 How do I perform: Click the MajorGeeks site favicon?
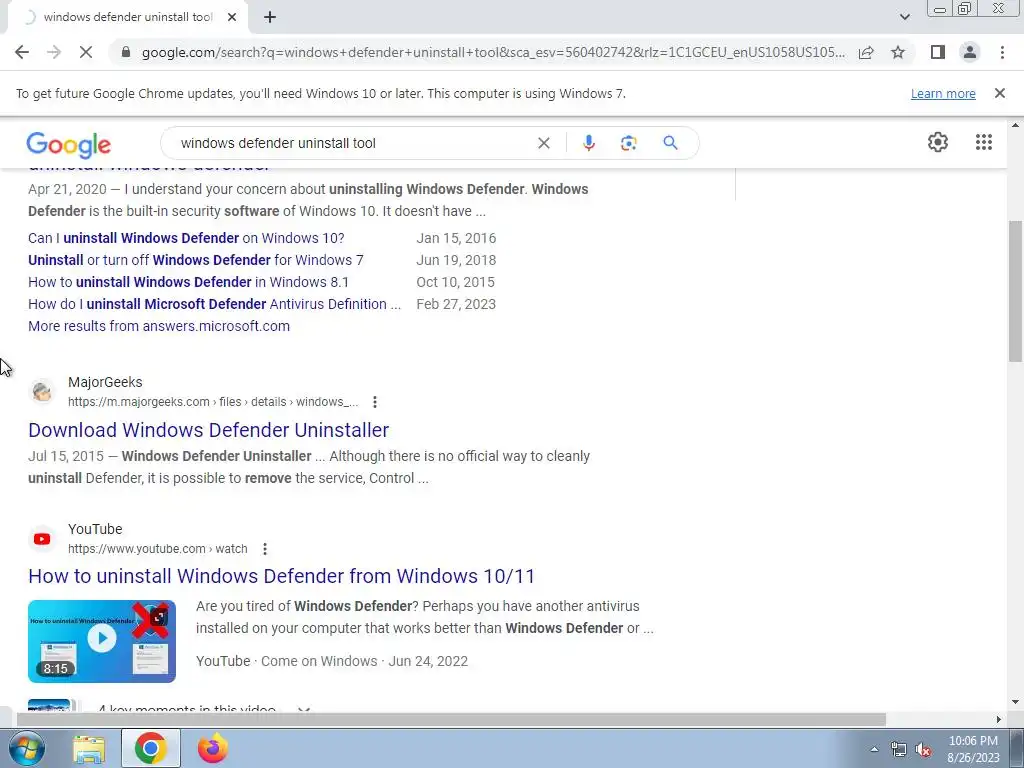pyautogui.click(x=42, y=392)
